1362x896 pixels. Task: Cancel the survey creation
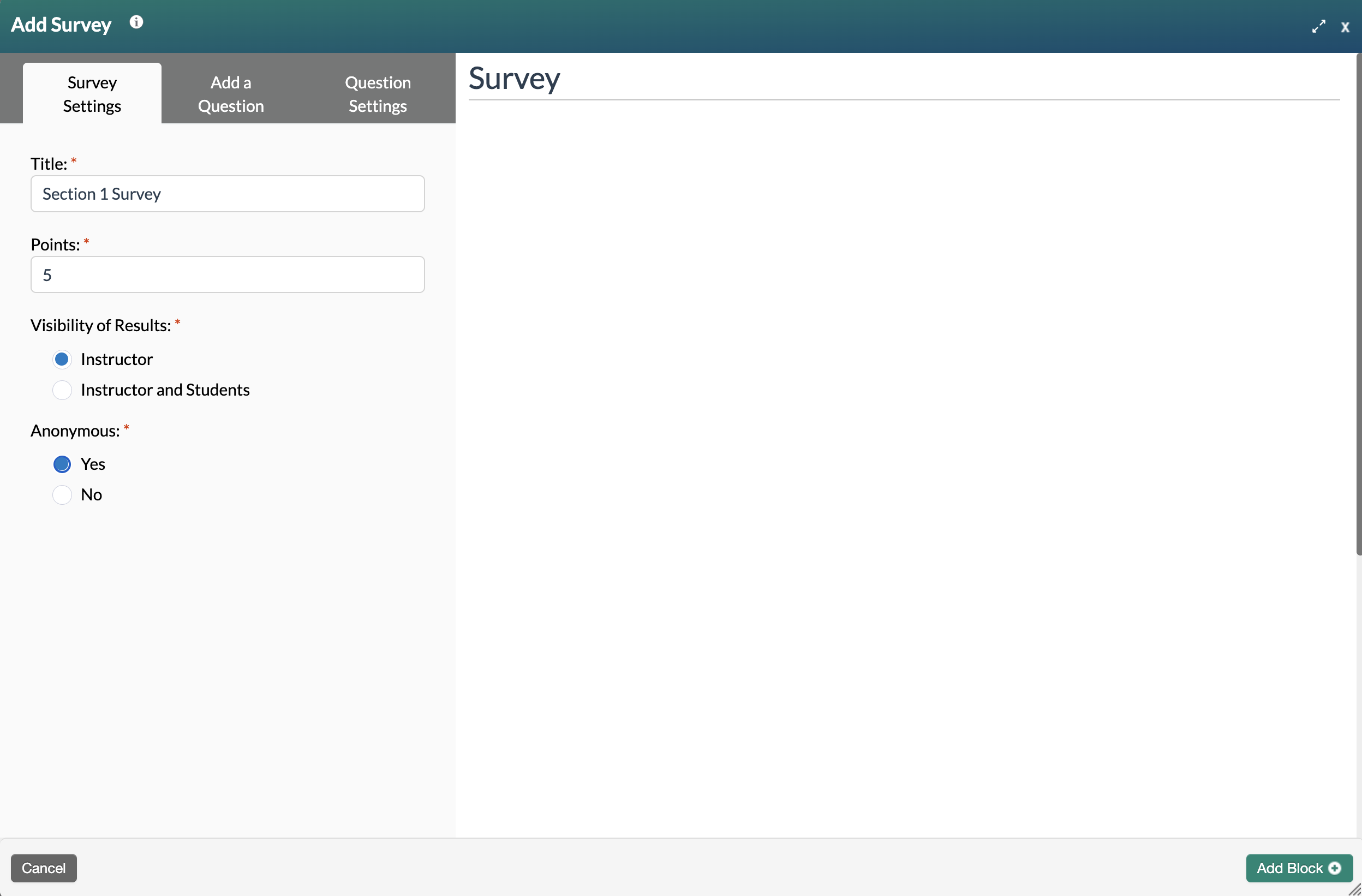(44, 868)
